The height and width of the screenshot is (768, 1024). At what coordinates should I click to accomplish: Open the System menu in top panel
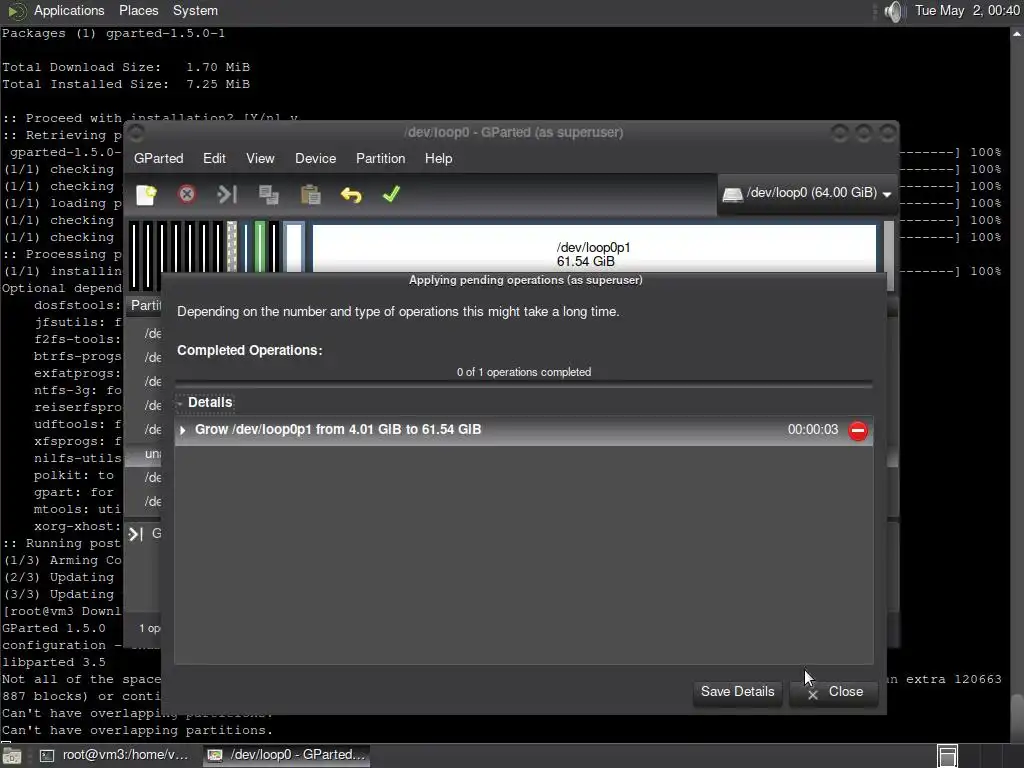pyautogui.click(x=195, y=10)
